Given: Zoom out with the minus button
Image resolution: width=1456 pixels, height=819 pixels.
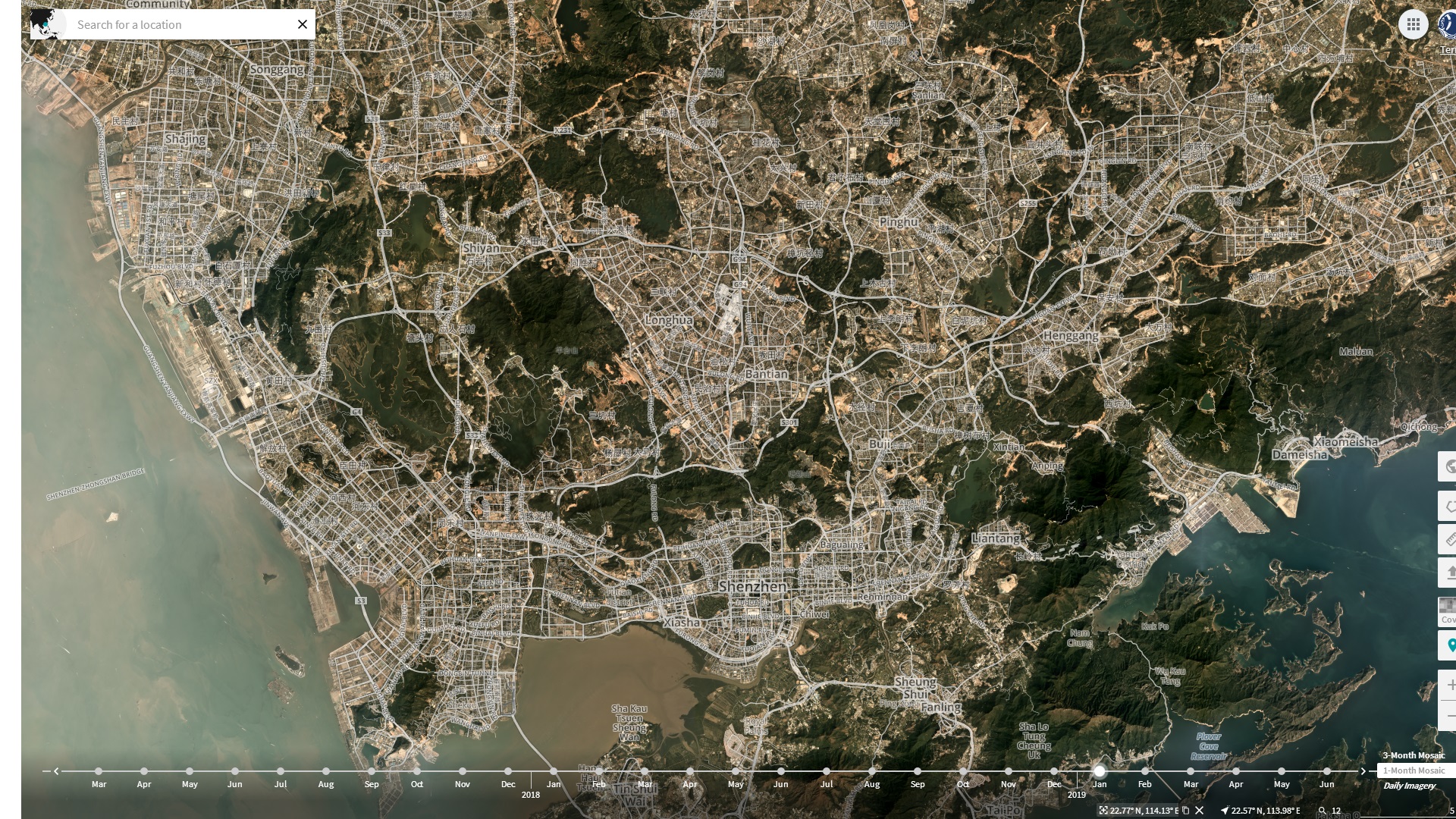Looking at the screenshot, I should [x=1449, y=716].
